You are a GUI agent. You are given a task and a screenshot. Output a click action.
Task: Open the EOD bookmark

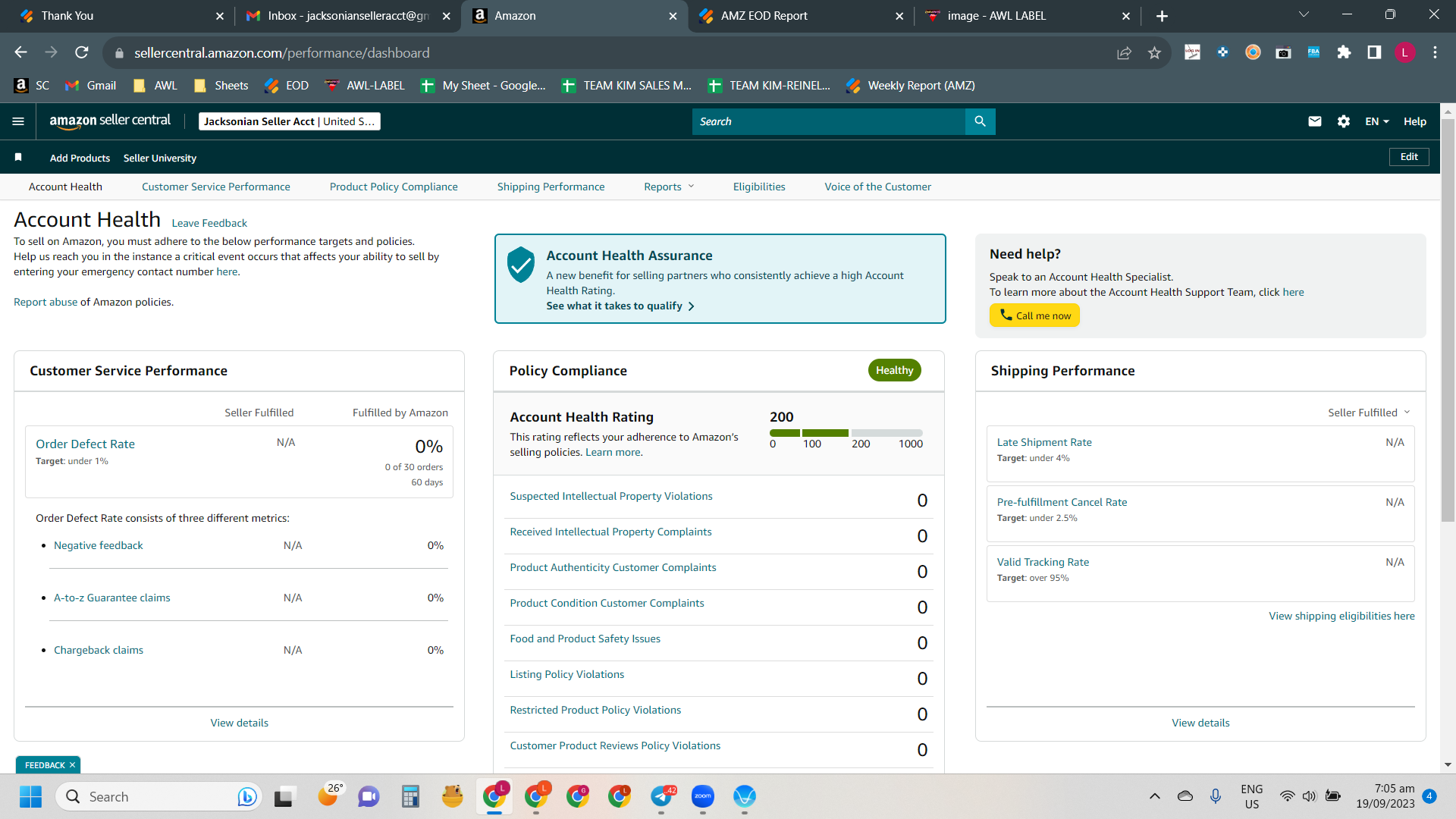[x=287, y=86]
